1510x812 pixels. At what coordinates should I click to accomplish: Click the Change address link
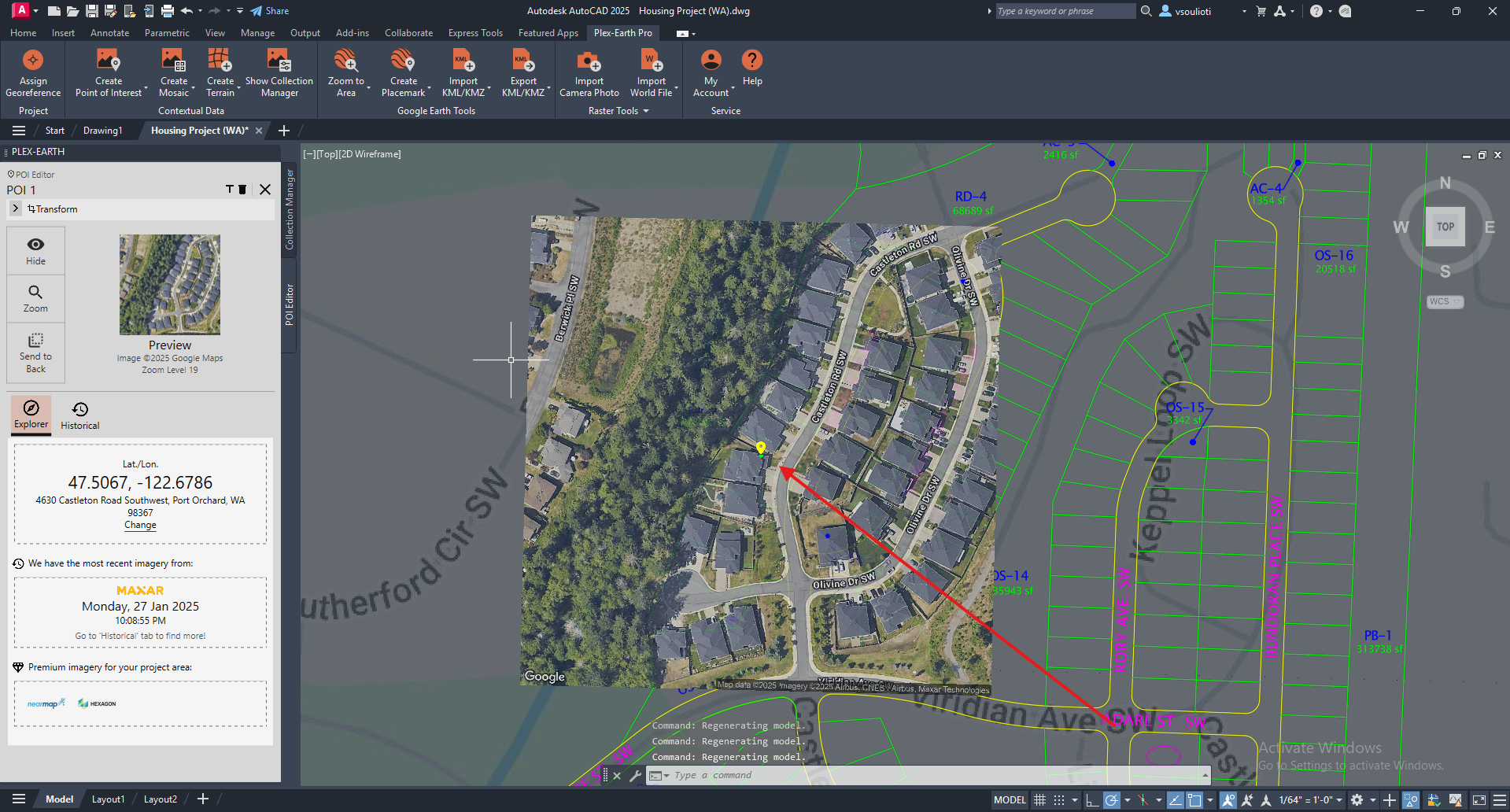[140, 525]
